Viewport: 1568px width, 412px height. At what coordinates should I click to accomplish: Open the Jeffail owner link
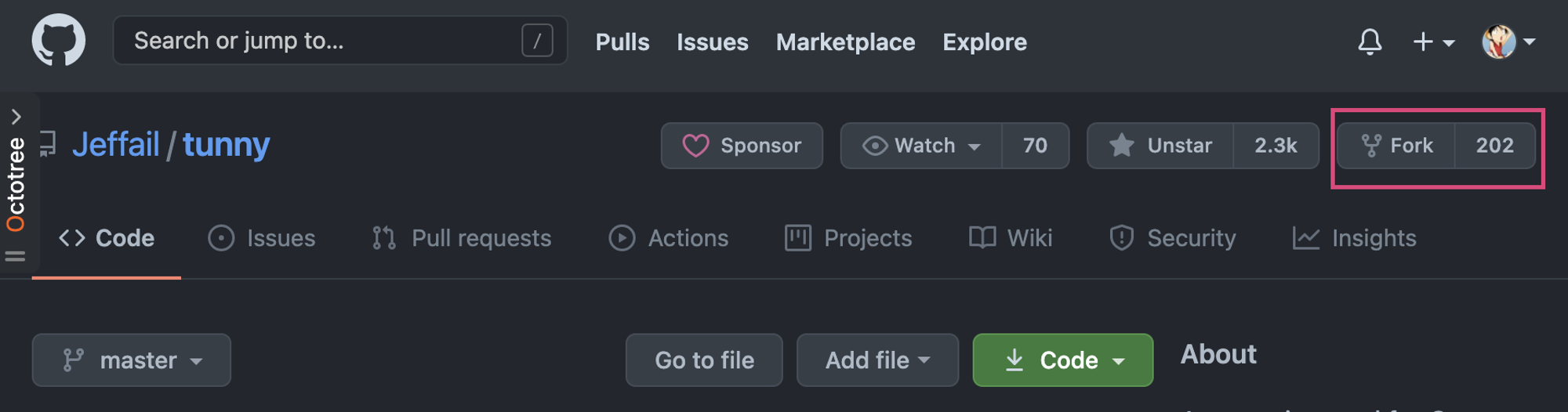point(116,145)
